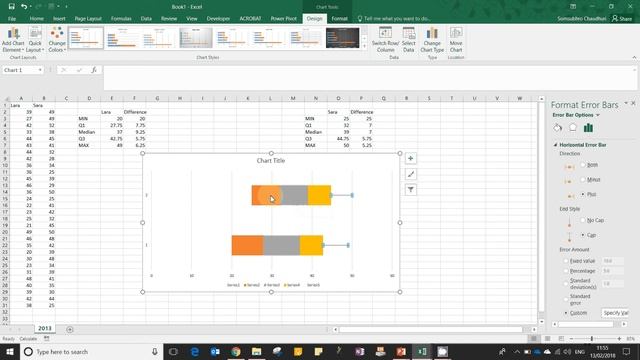Click Specify Value button
Screen dimensions: 640x360
(x=615, y=313)
